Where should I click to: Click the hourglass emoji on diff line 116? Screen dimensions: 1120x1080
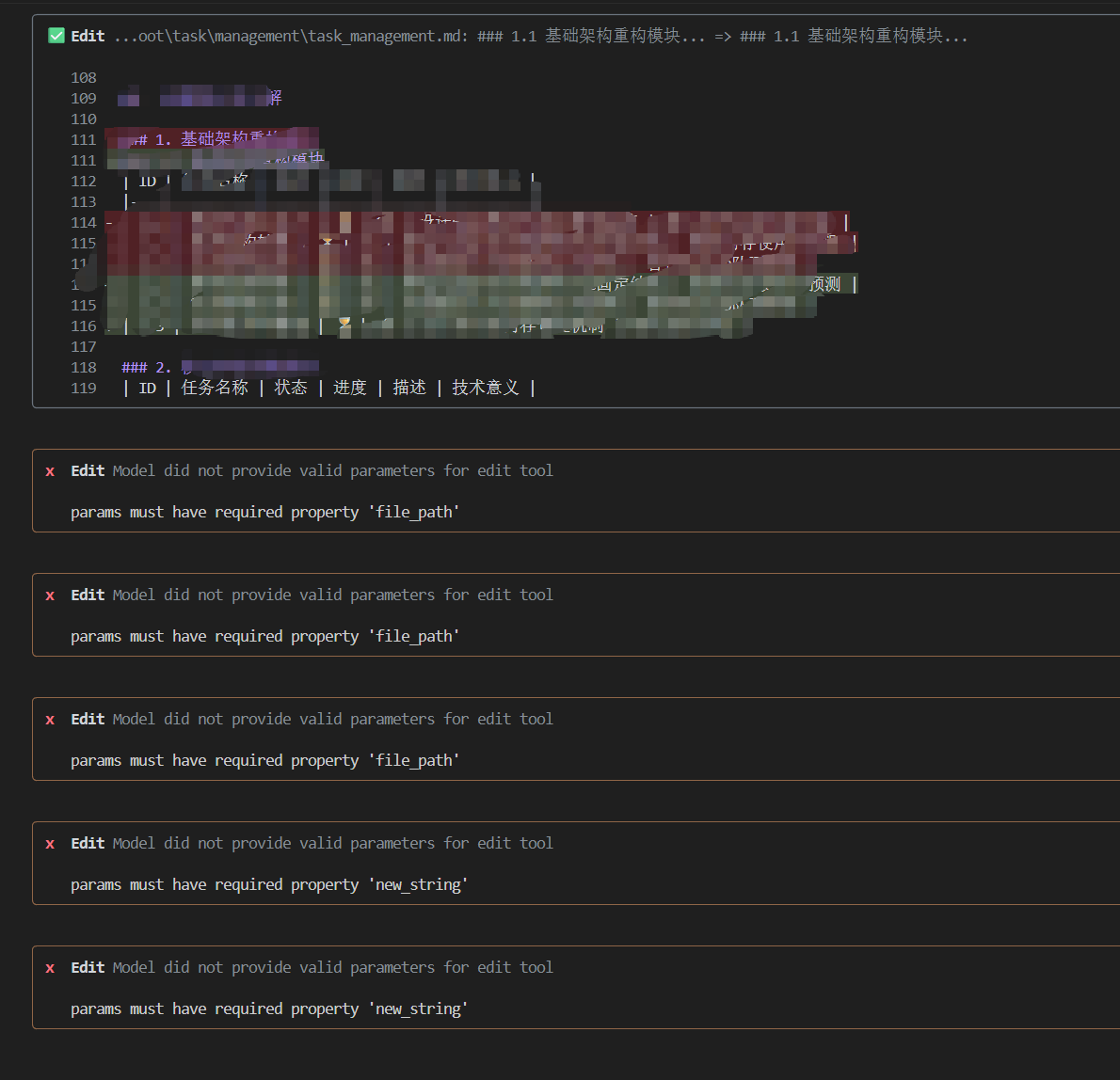coord(344,326)
